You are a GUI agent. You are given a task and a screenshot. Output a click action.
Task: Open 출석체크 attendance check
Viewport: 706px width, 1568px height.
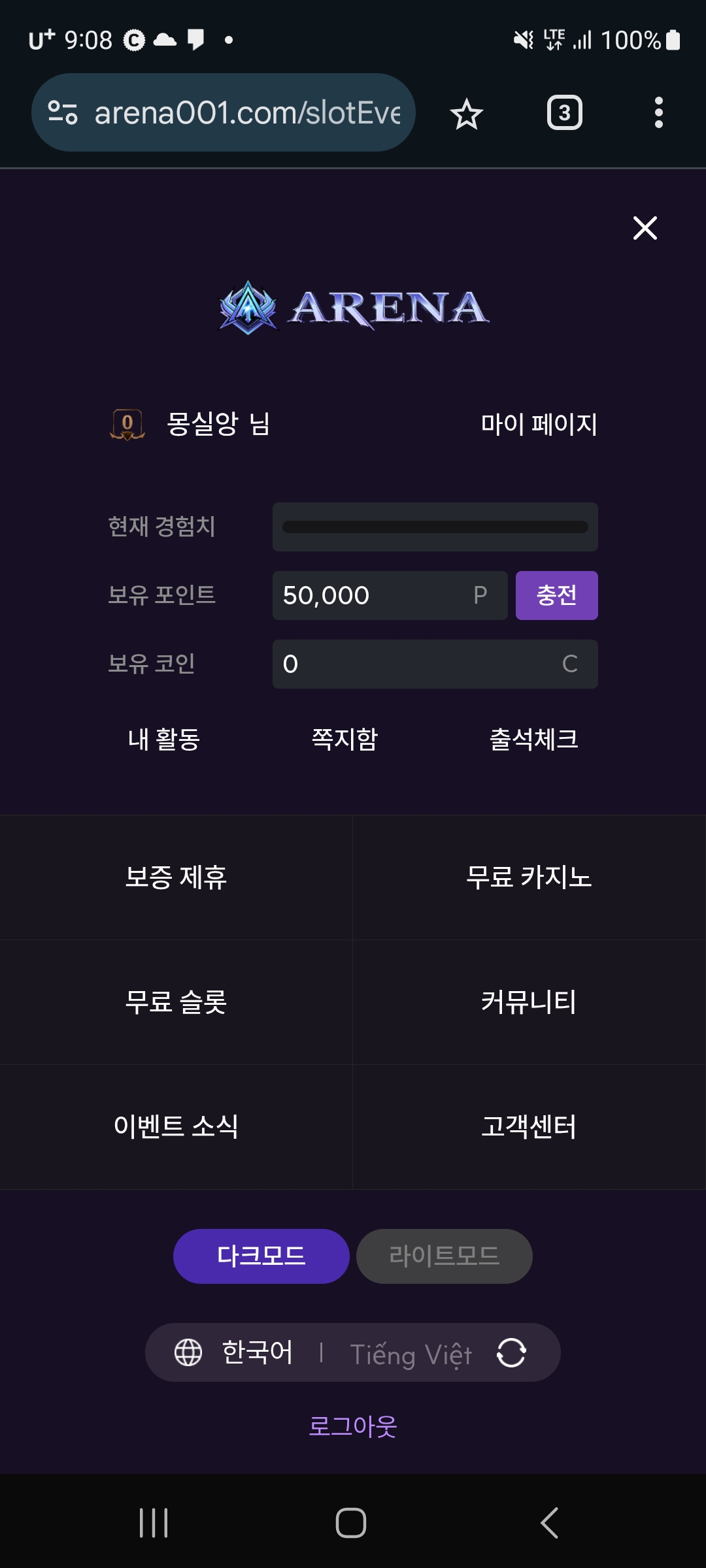(x=533, y=740)
